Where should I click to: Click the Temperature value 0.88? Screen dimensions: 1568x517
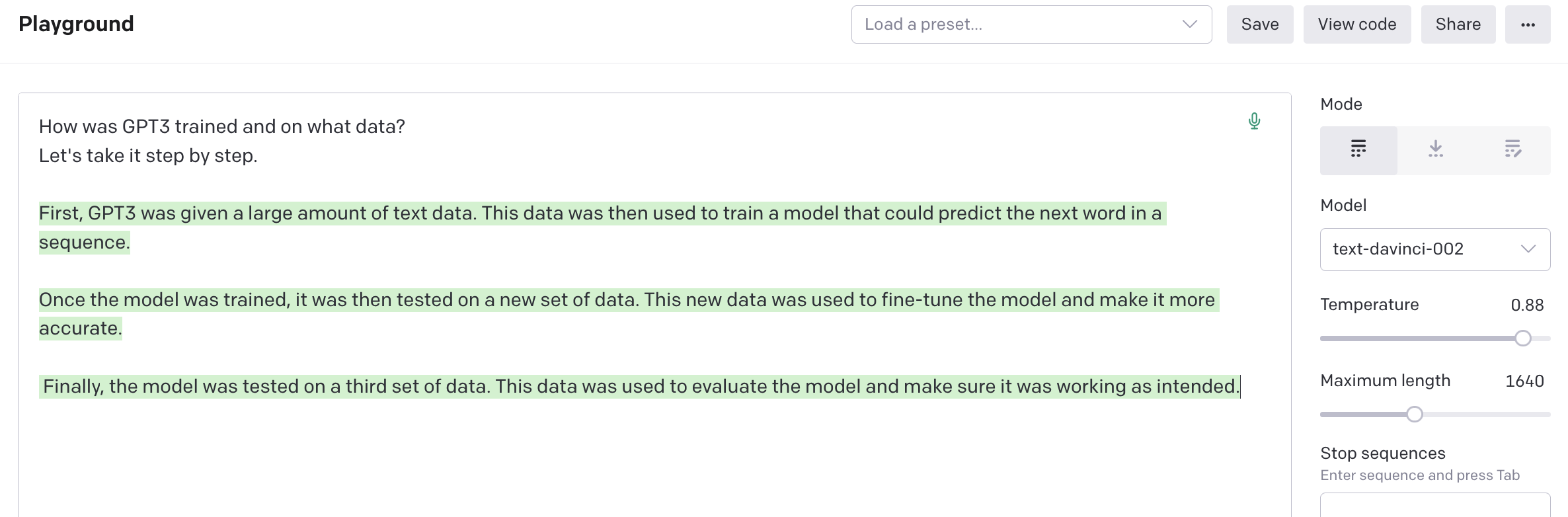click(1527, 305)
